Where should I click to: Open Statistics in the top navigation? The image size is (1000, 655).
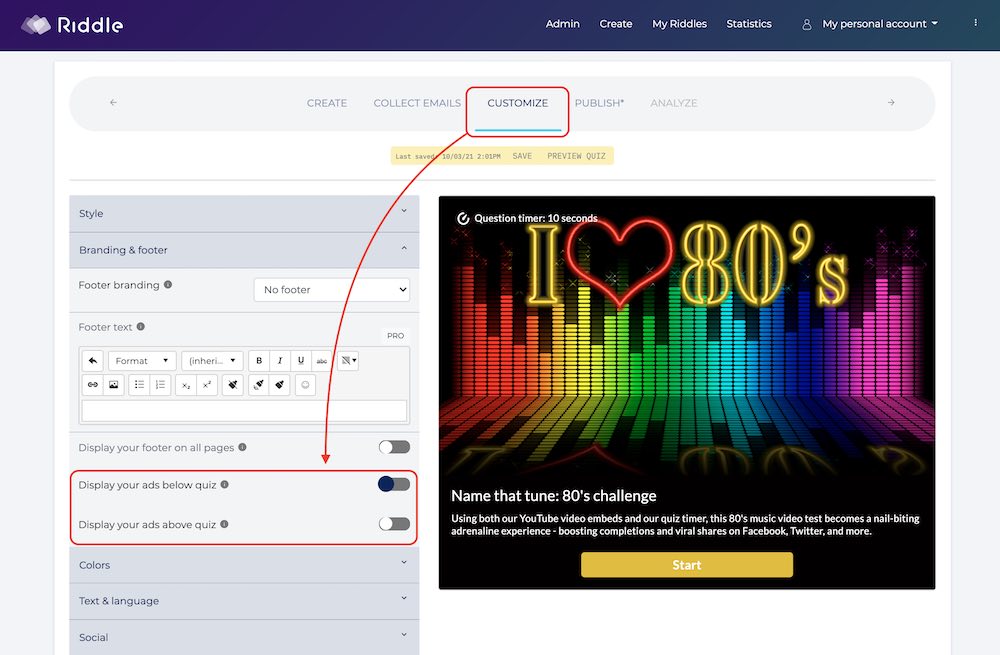[749, 24]
